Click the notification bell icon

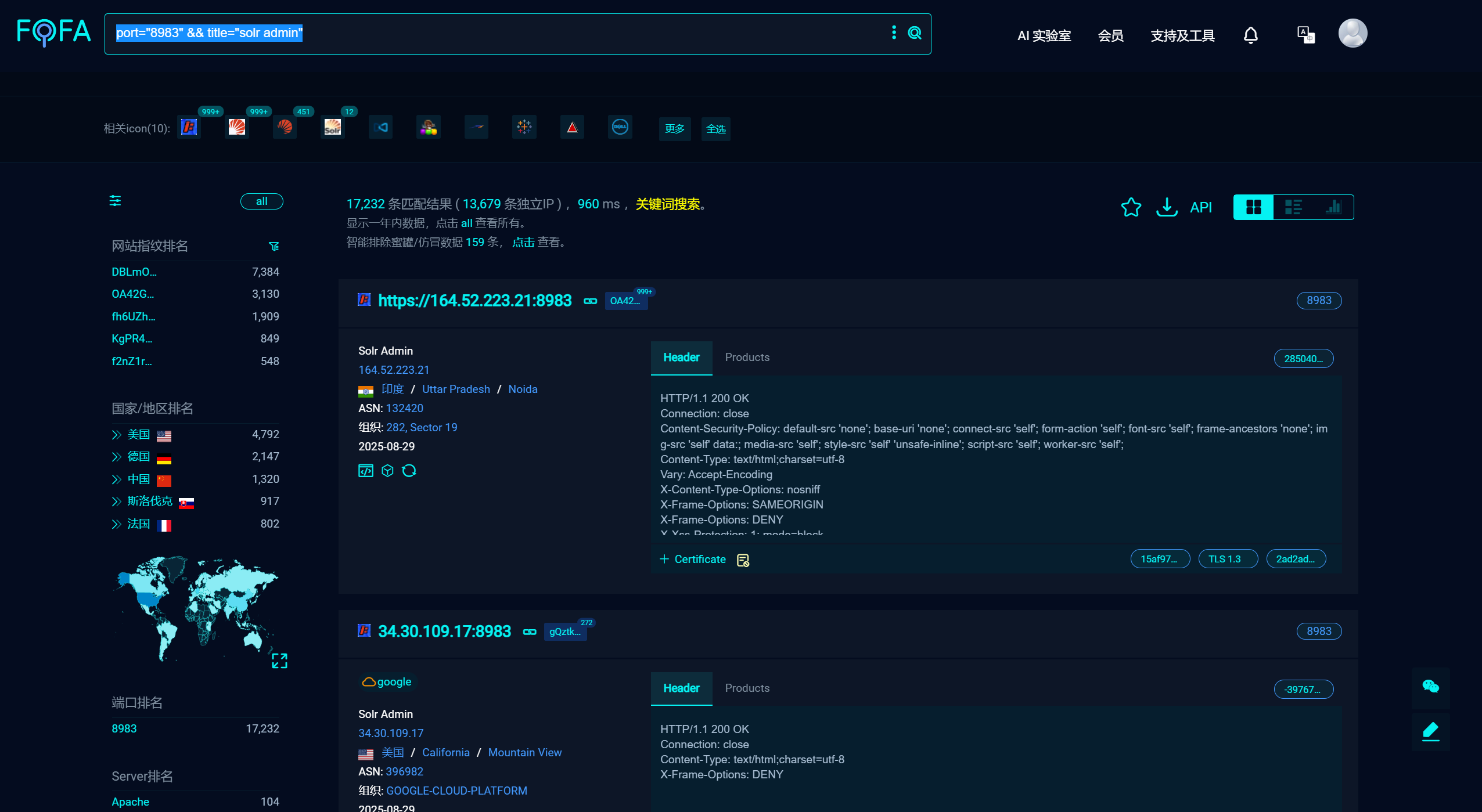point(1250,35)
